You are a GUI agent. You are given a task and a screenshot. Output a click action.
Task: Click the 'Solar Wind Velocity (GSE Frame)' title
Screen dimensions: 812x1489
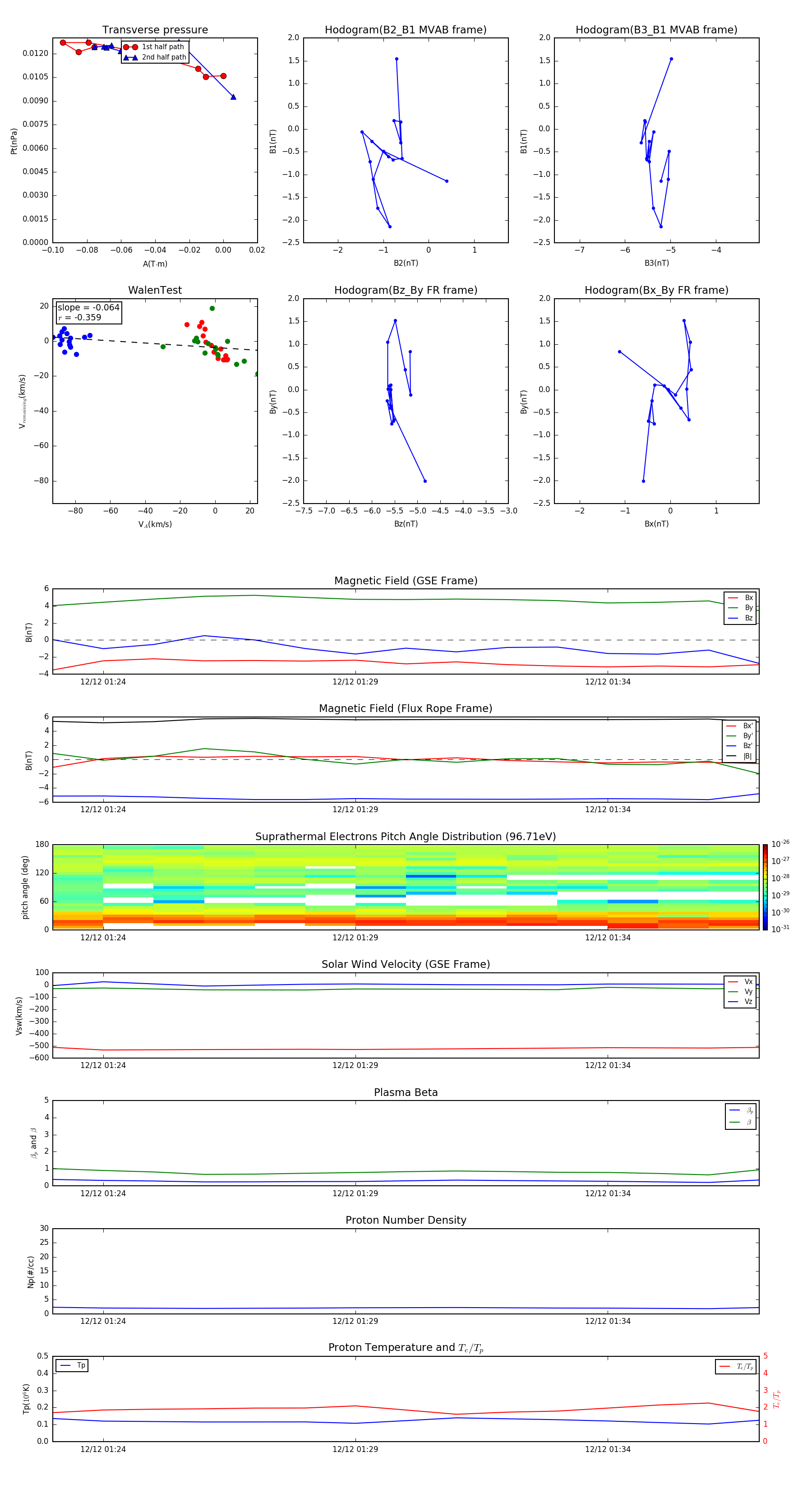tap(406, 964)
